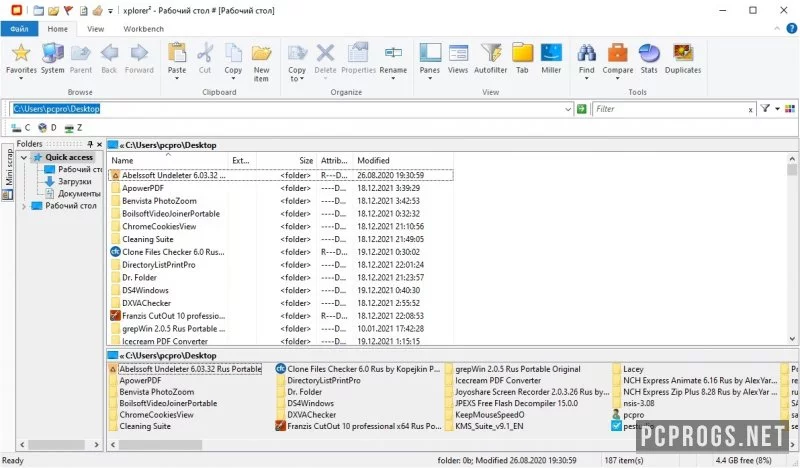Switch to the View ribbon tab
The image size is (800, 468).
point(95,29)
